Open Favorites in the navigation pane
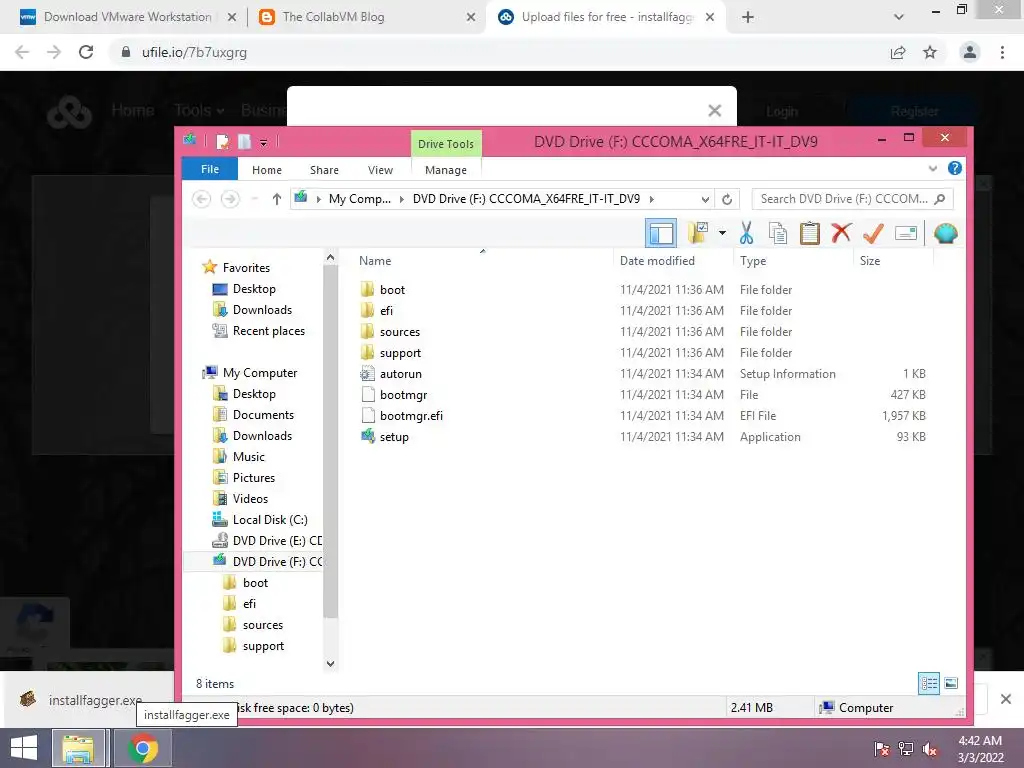The image size is (1024, 768). pos(246,267)
